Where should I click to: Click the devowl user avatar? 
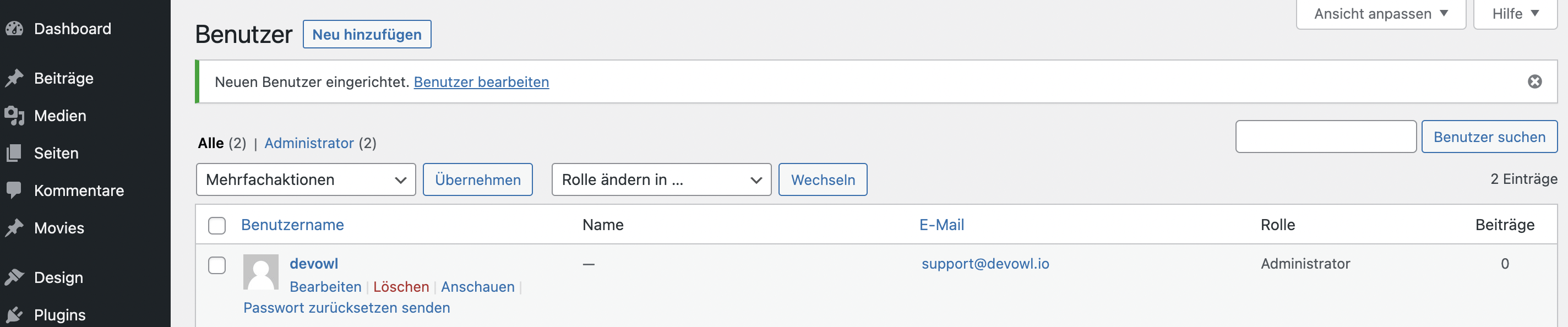(260, 271)
